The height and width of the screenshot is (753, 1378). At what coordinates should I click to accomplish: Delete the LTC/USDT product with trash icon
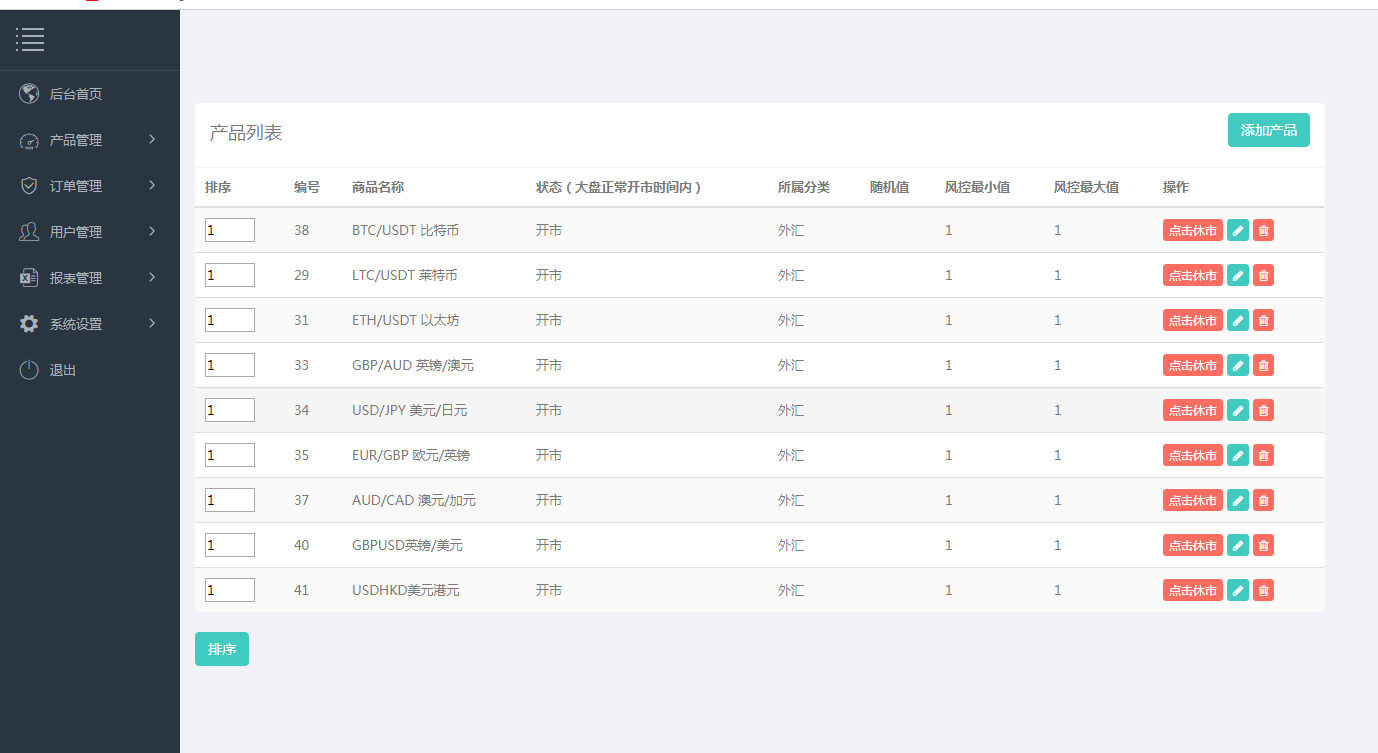pos(1263,275)
